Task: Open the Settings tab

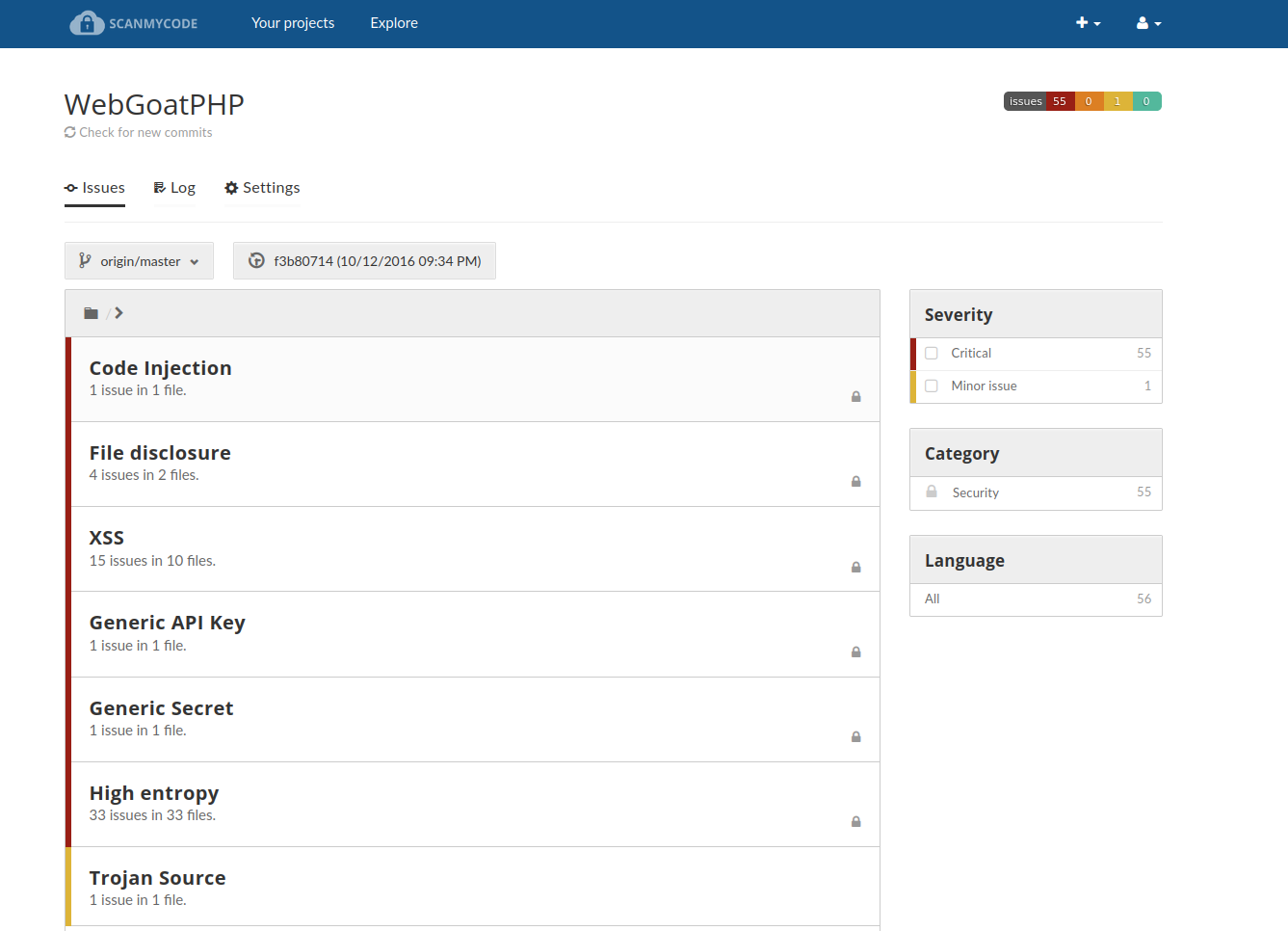Action: coord(262,188)
